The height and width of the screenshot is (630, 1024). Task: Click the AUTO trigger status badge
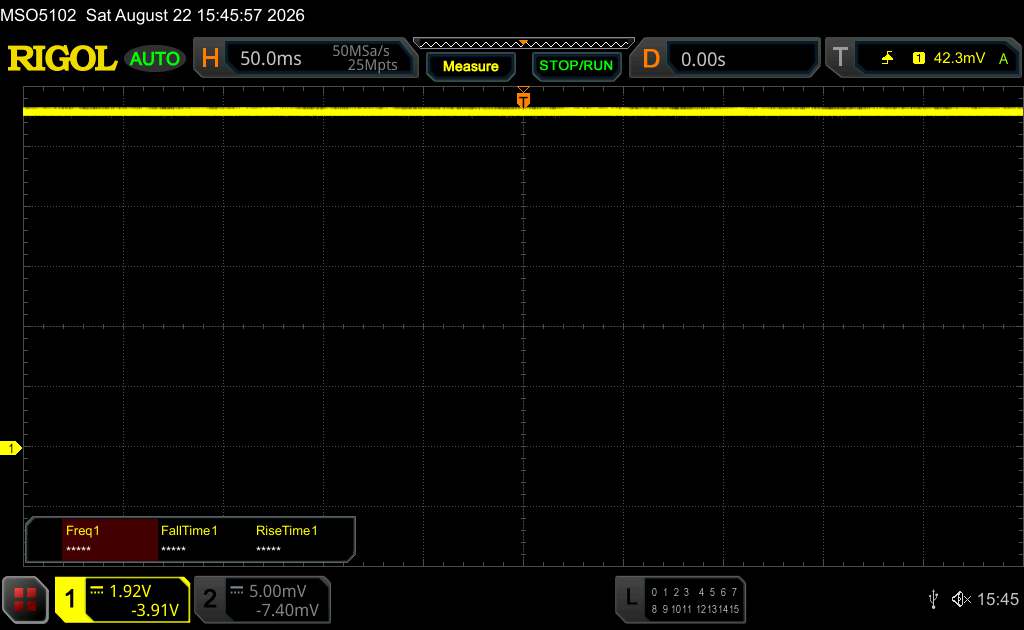point(155,59)
